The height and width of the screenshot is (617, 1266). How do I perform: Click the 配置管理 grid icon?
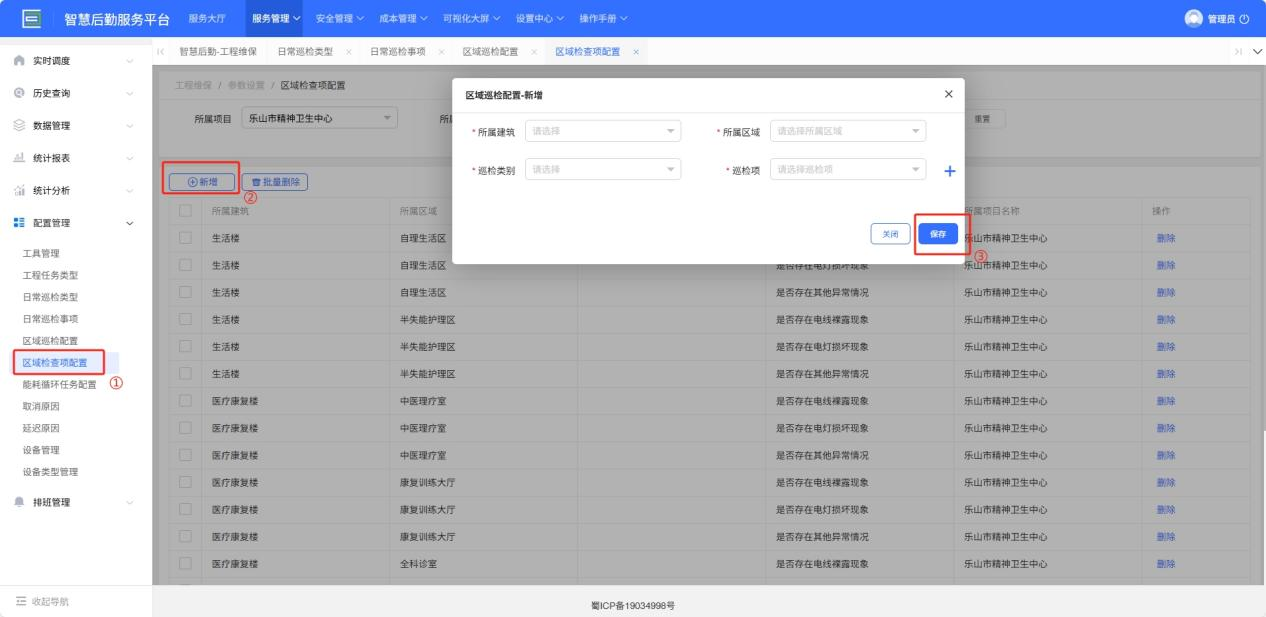pos(20,223)
